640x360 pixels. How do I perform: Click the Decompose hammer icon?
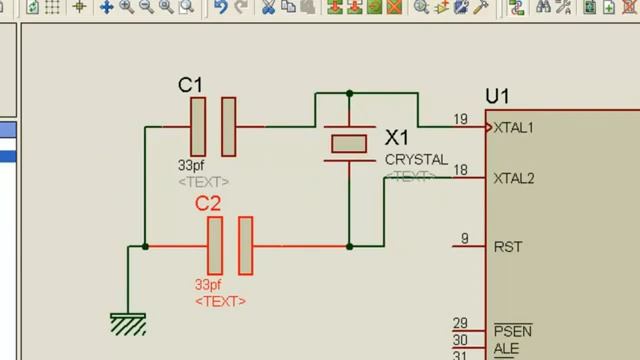pos(481,7)
